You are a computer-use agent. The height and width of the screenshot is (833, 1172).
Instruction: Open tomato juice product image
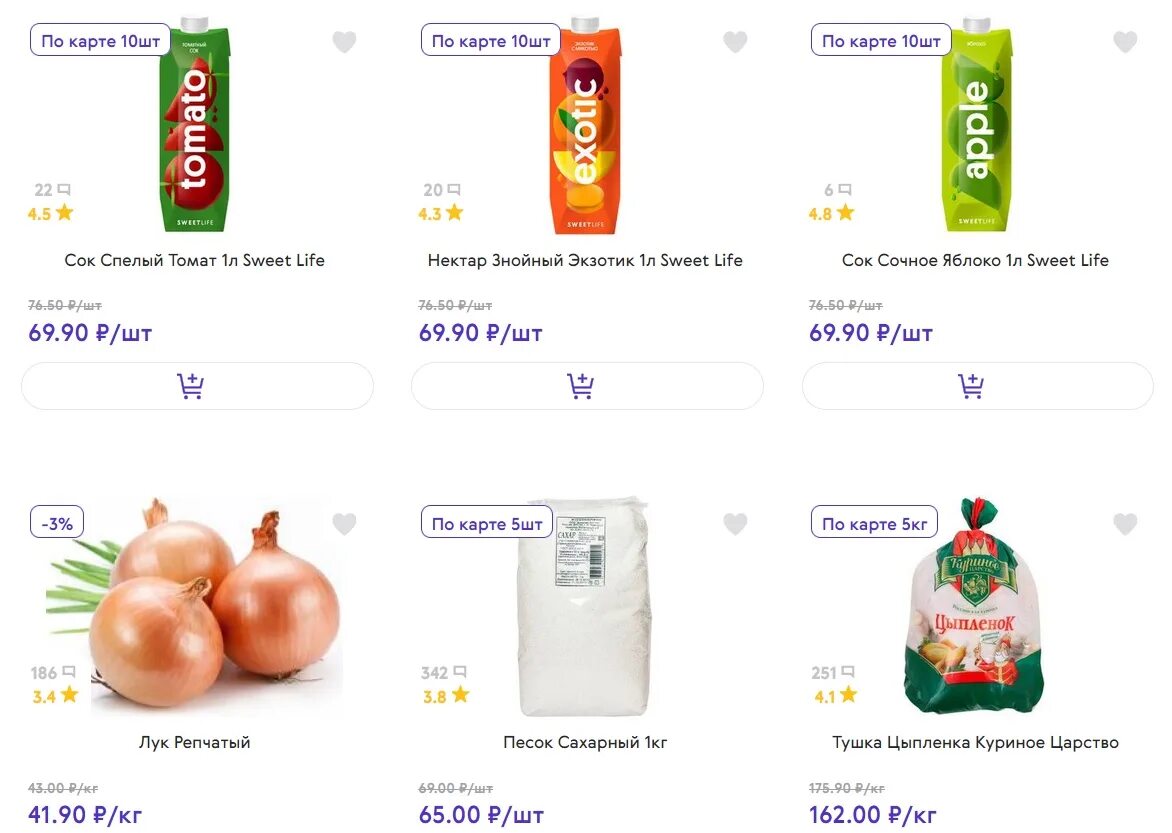[195, 125]
